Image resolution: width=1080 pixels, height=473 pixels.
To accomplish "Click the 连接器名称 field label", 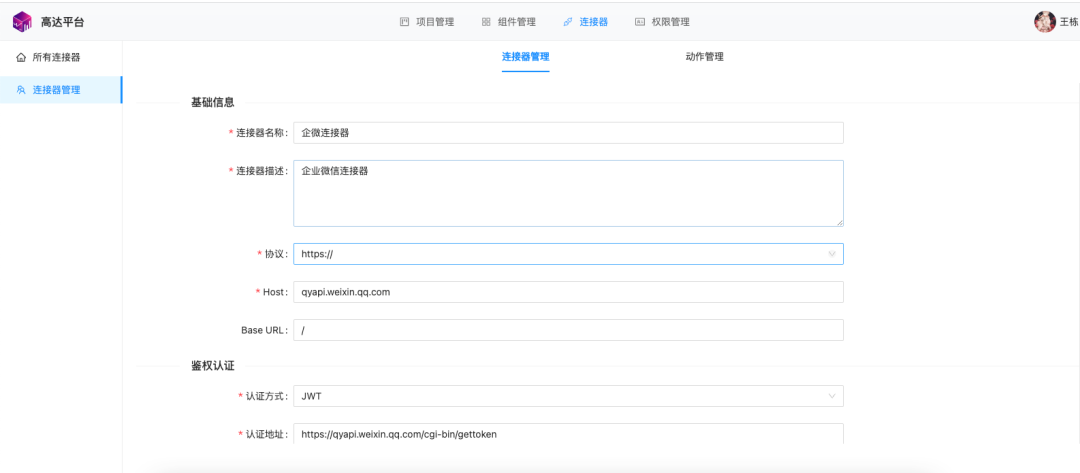I will [x=262, y=133].
